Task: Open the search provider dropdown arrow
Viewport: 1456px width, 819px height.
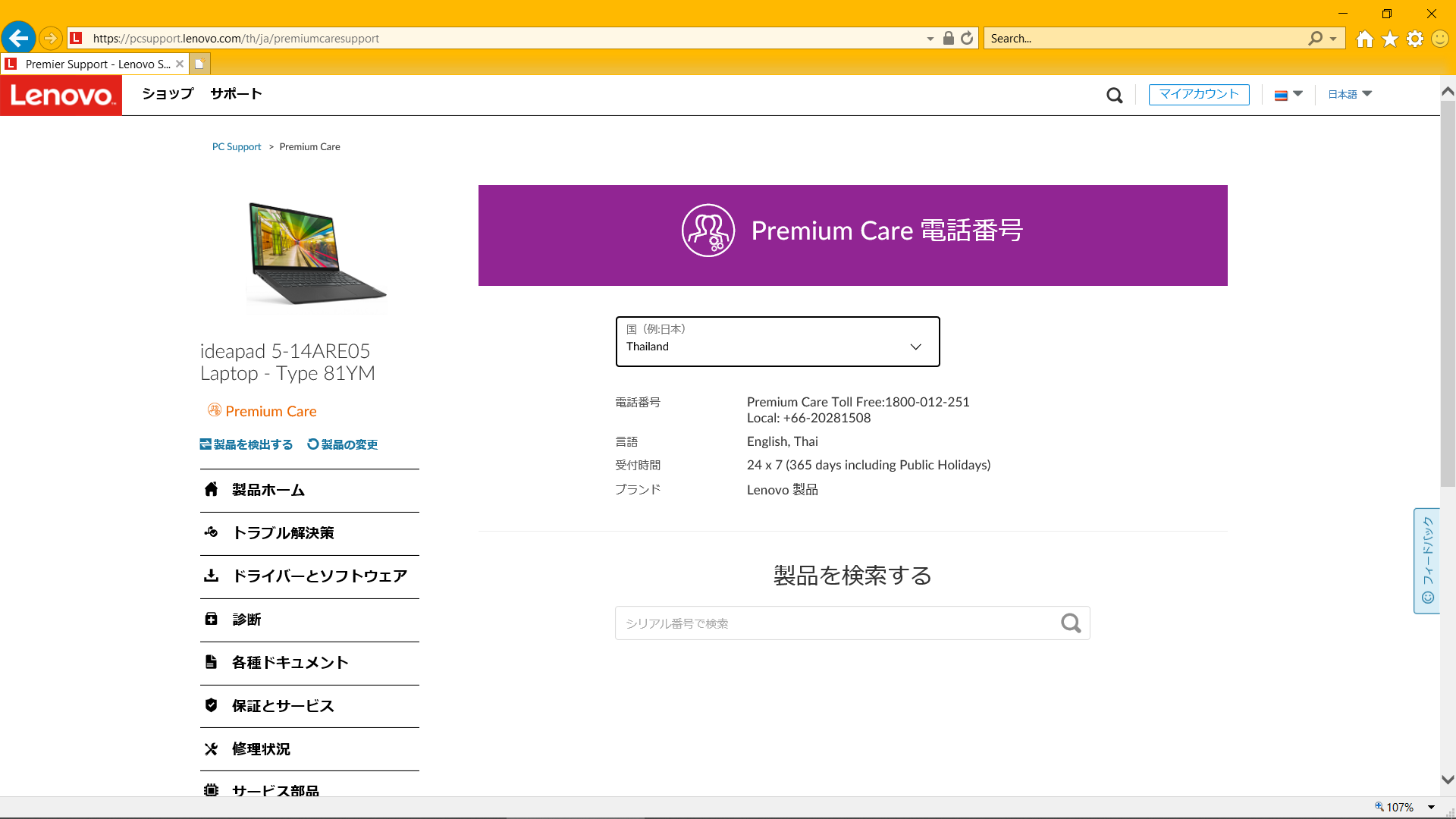Action: [x=1333, y=39]
